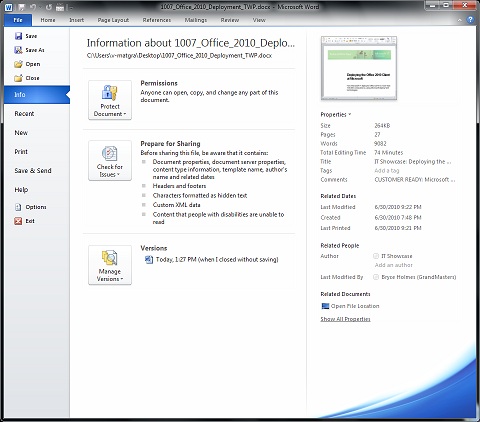Image resolution: width=480 pixels, height=422 pixels.
Task: Click the Last Modified date value
Action: tap(398, 207)
